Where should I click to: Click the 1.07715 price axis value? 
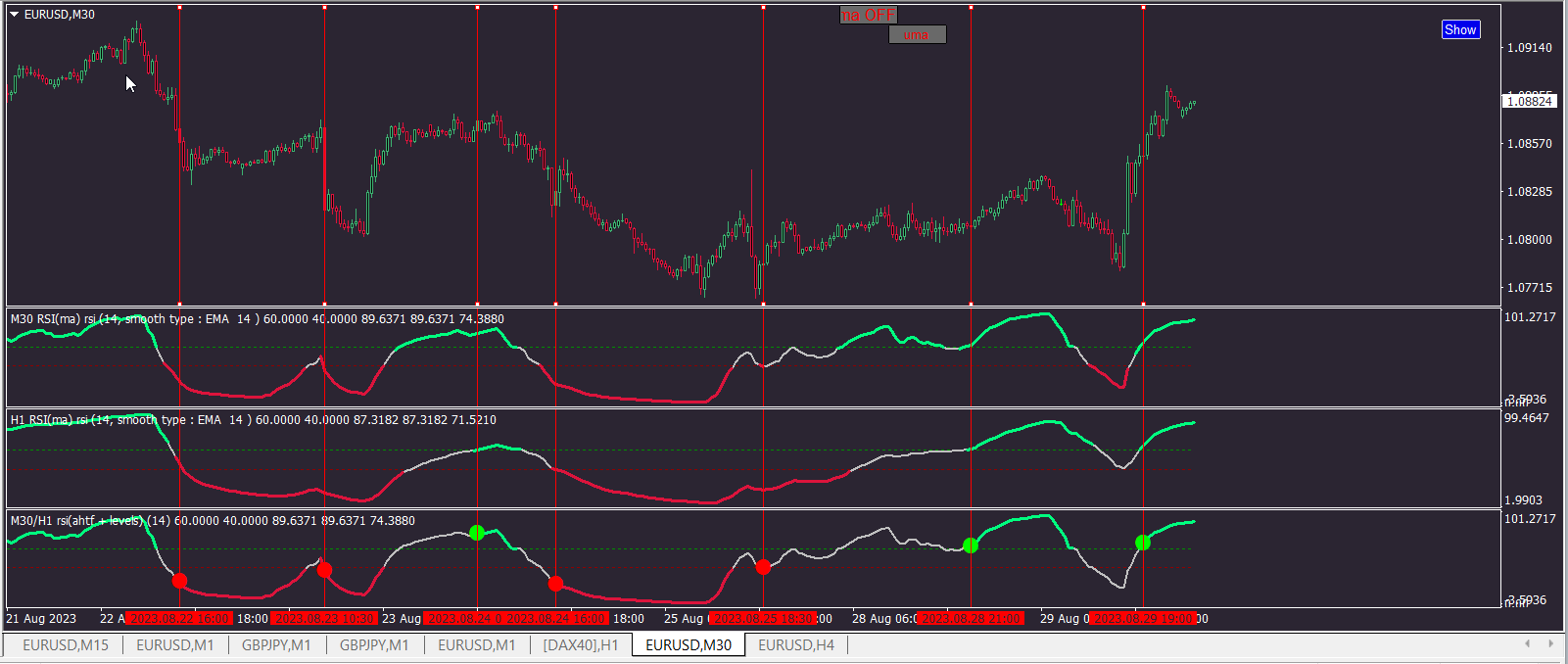tap(1529, 287)
